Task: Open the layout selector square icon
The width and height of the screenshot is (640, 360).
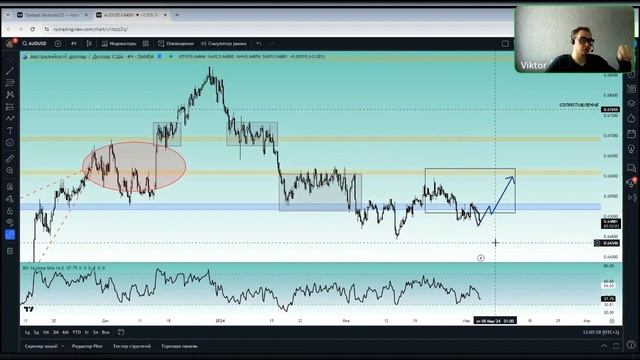Action: pos(505,44)
